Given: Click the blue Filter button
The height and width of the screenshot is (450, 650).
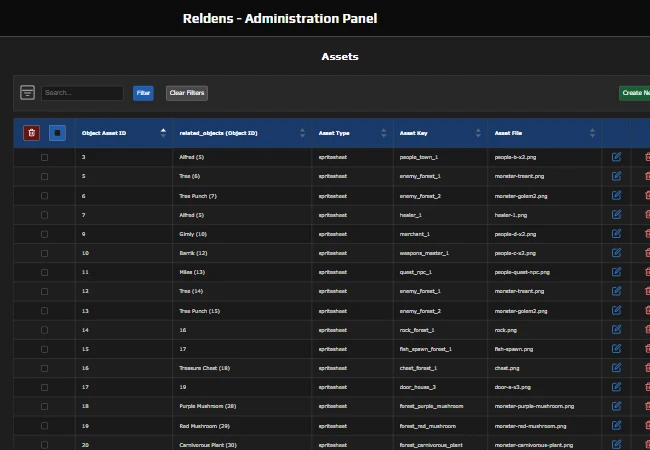Looking at the screenshot, I should pyautogui.click(x=143, y=93).
